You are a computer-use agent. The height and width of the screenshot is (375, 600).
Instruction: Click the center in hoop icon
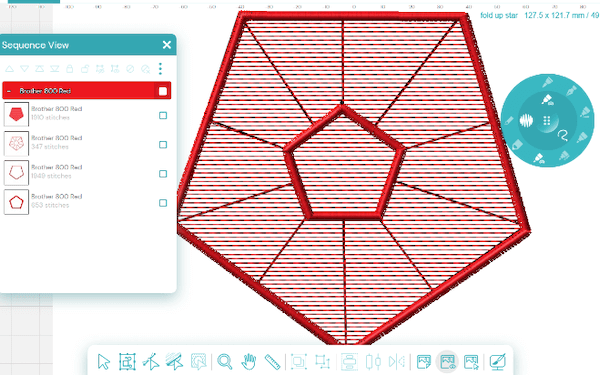click(x=349, y=362)
